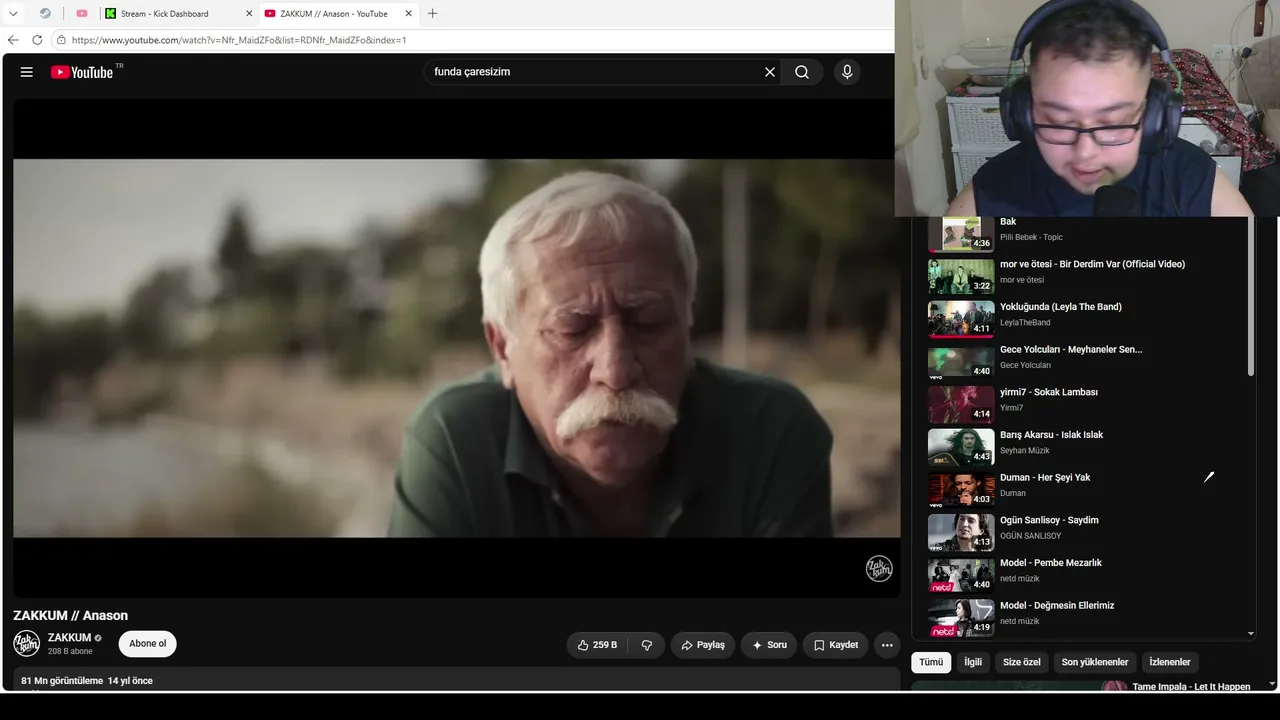
Task: Go to the YouTube home logo
Action: click(82, 72)
